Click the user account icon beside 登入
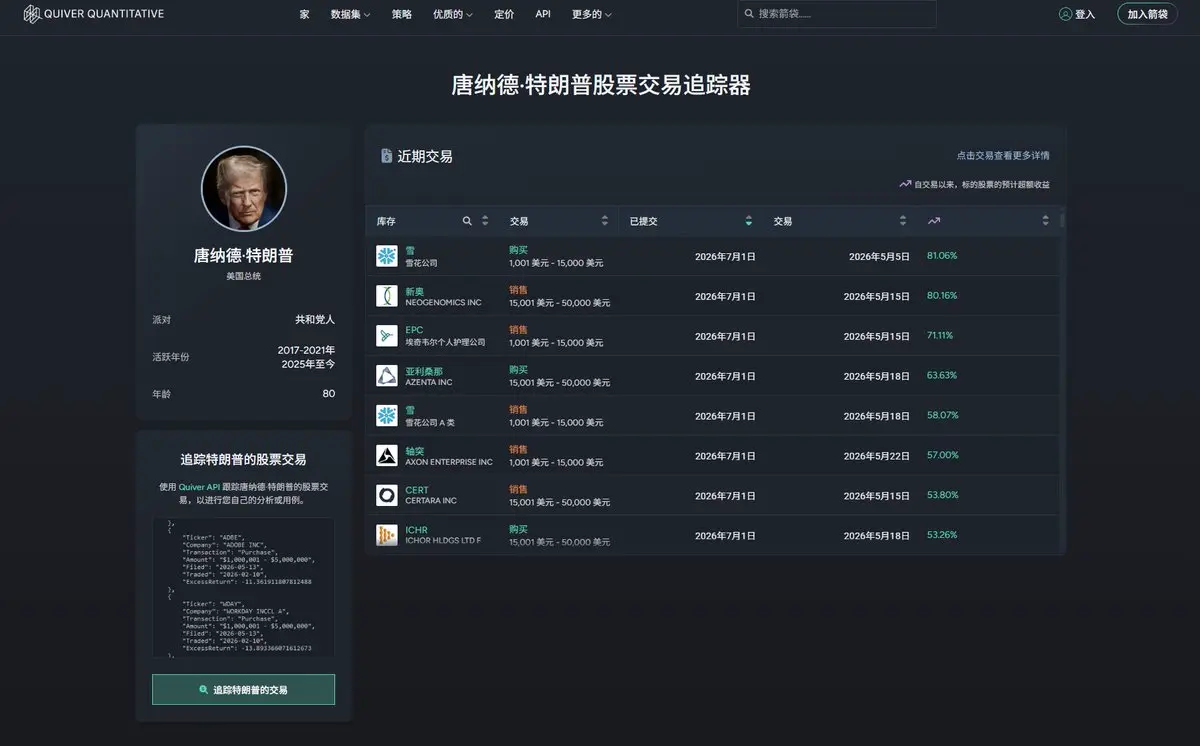This screenshot has width=1200, height=746. [x=1065, y=14]
